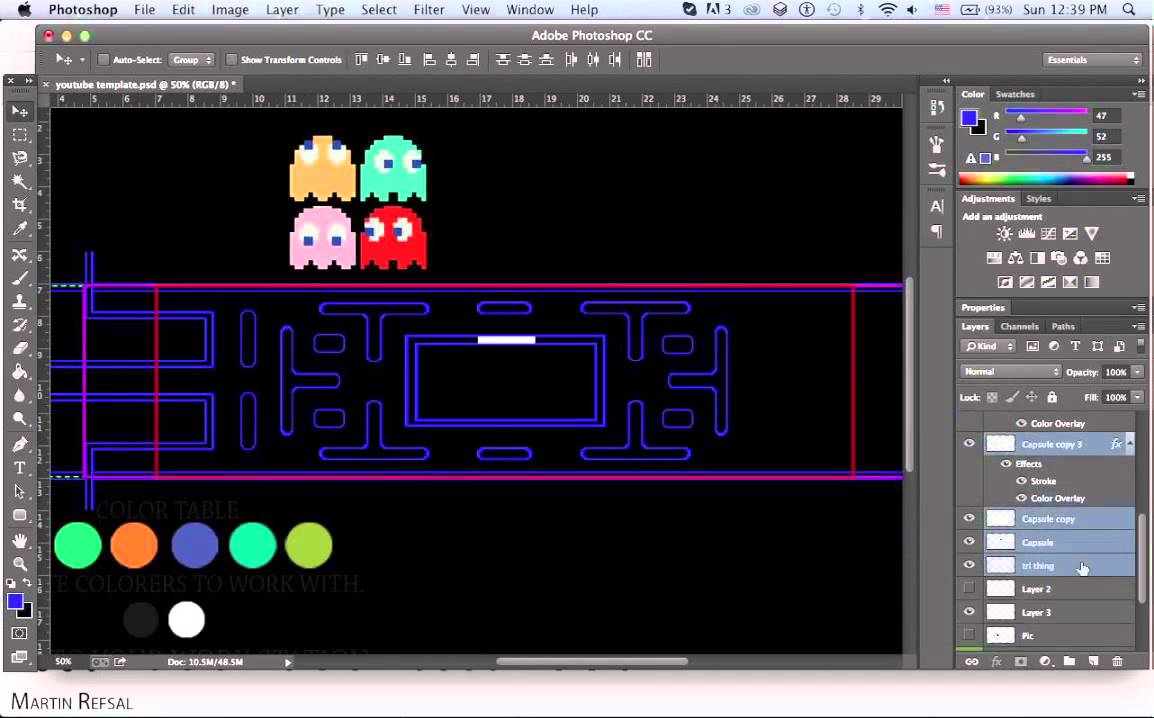Screen dimensions: 1154x718
Task: Add a Vibrance adjustment
Action: pos(1091,234)
